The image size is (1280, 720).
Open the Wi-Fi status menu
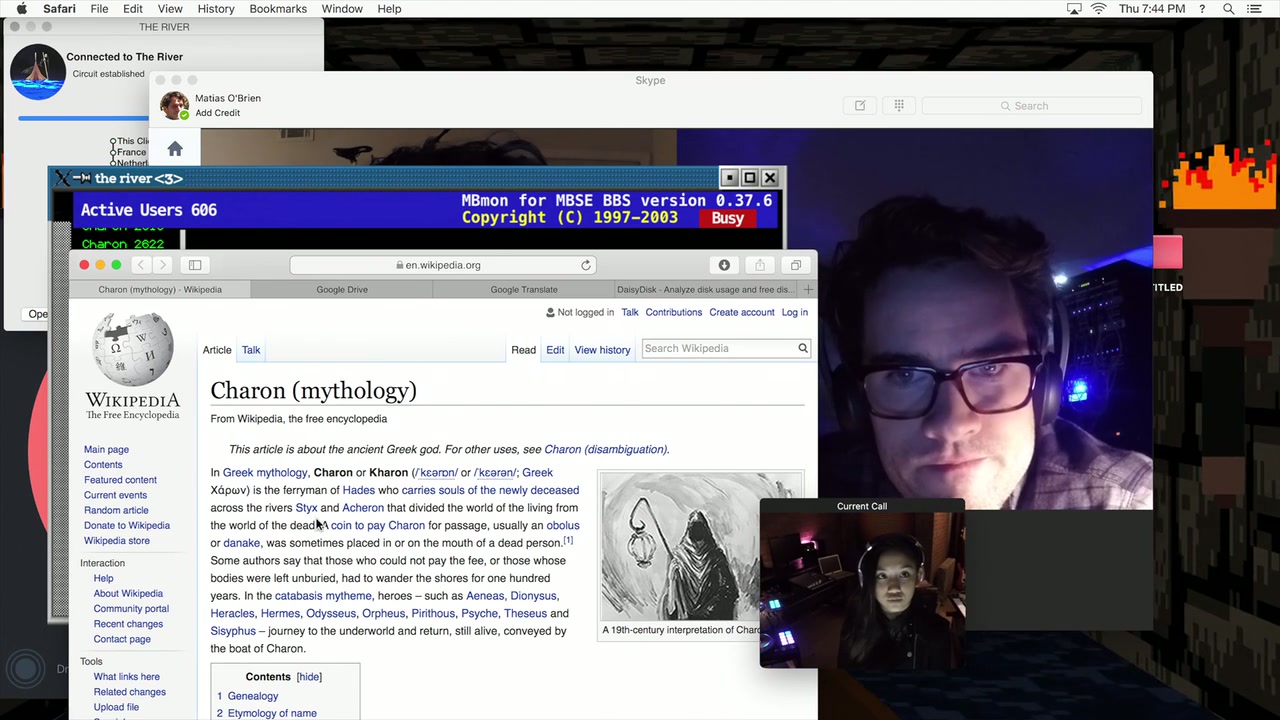(1099, 9)
